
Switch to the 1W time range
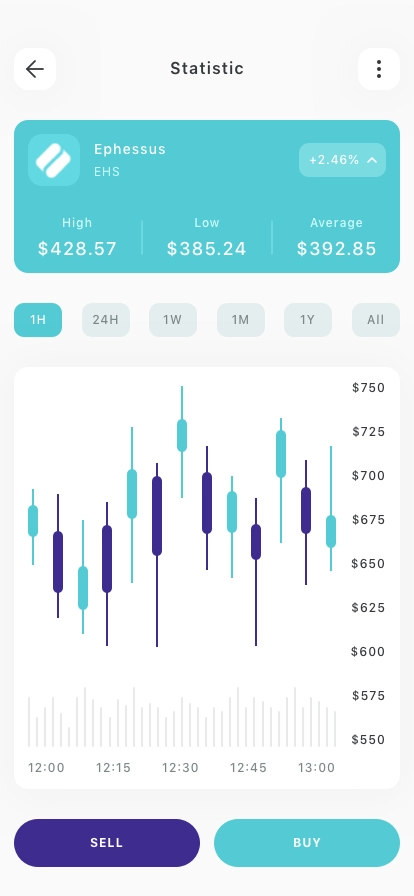click(173, 319)
